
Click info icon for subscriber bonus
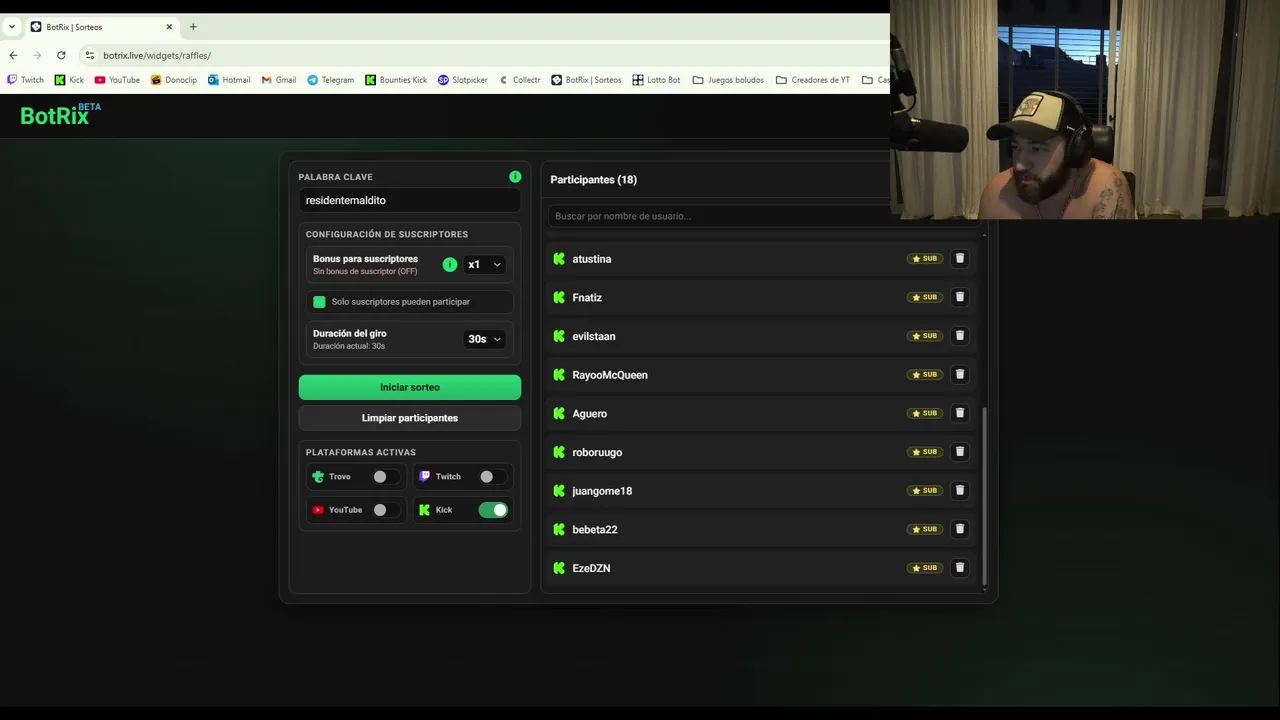coord(450,265)
